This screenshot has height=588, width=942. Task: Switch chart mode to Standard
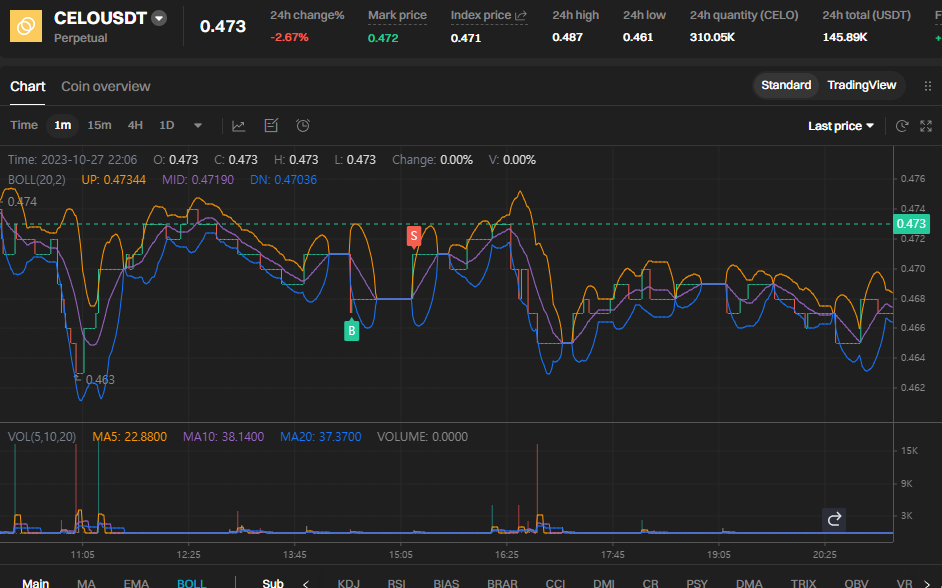(786, 85)
